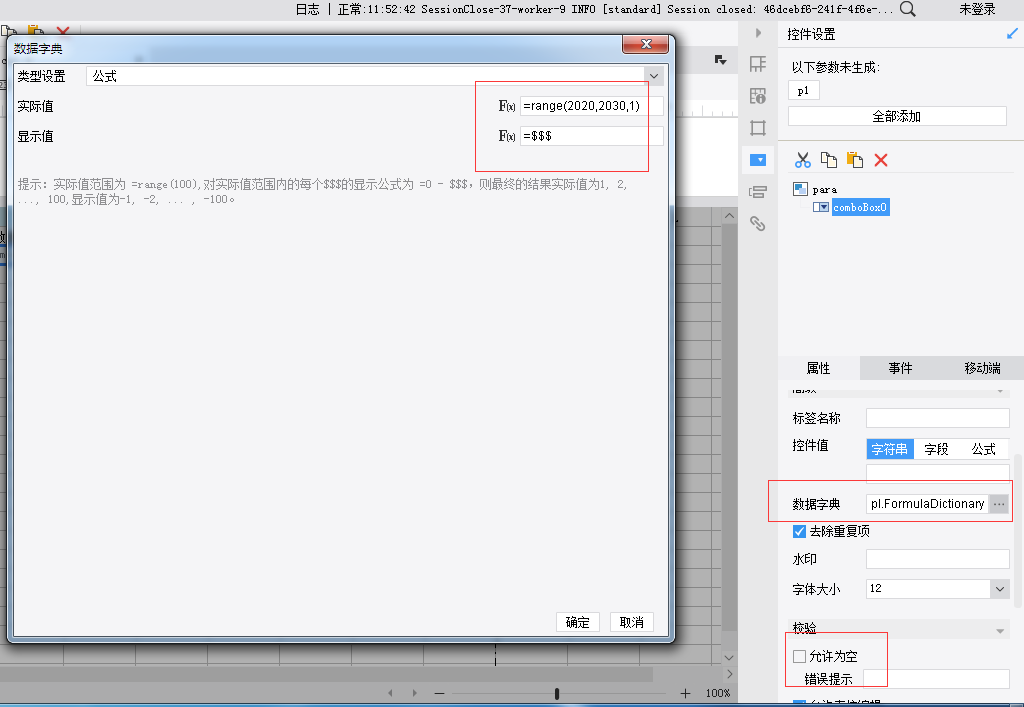Open the cell attributes panel icon
Image resolution: width=1024 pixels, height=707 pixels.
758,64
